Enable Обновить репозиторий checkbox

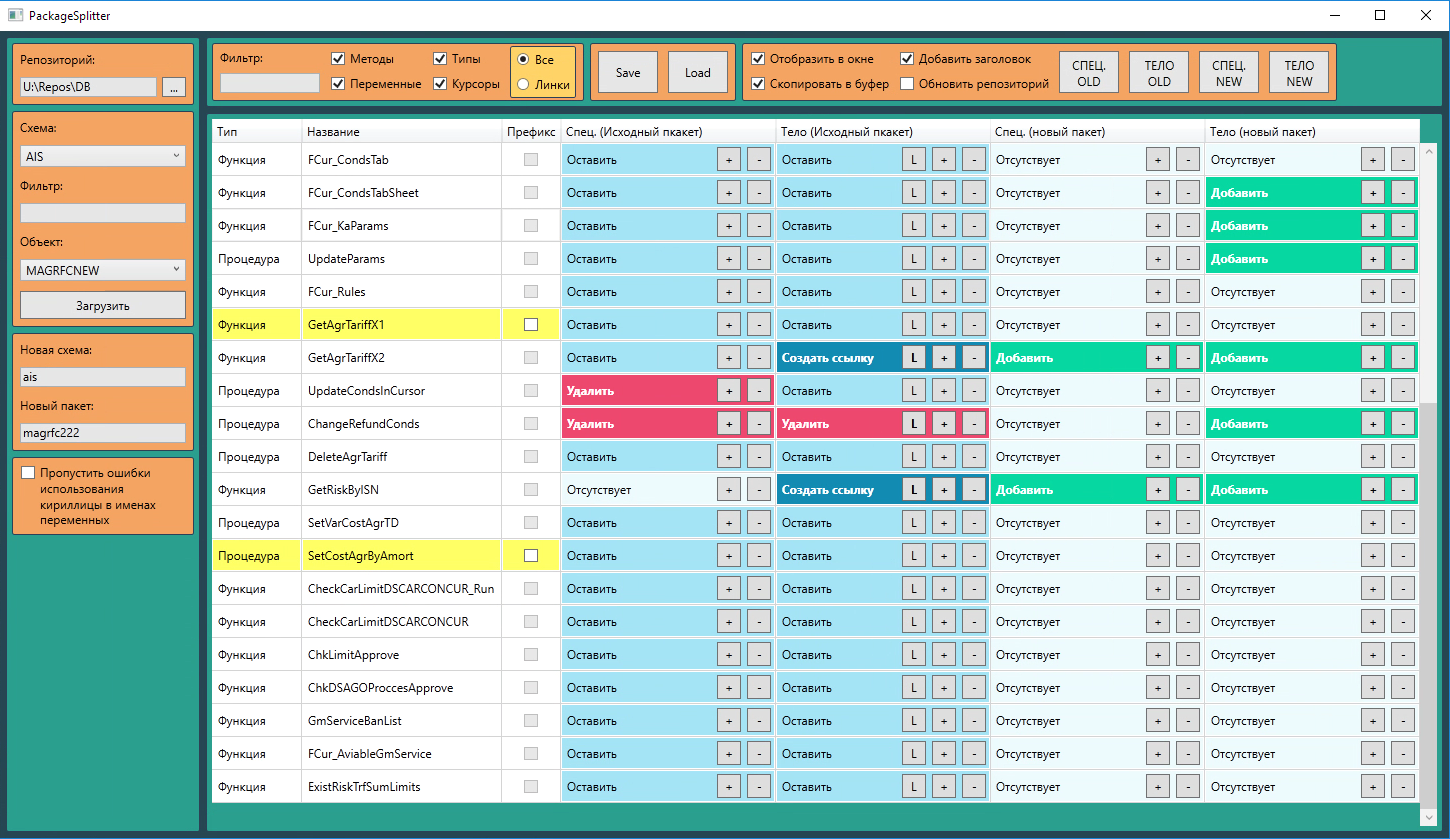907,84
